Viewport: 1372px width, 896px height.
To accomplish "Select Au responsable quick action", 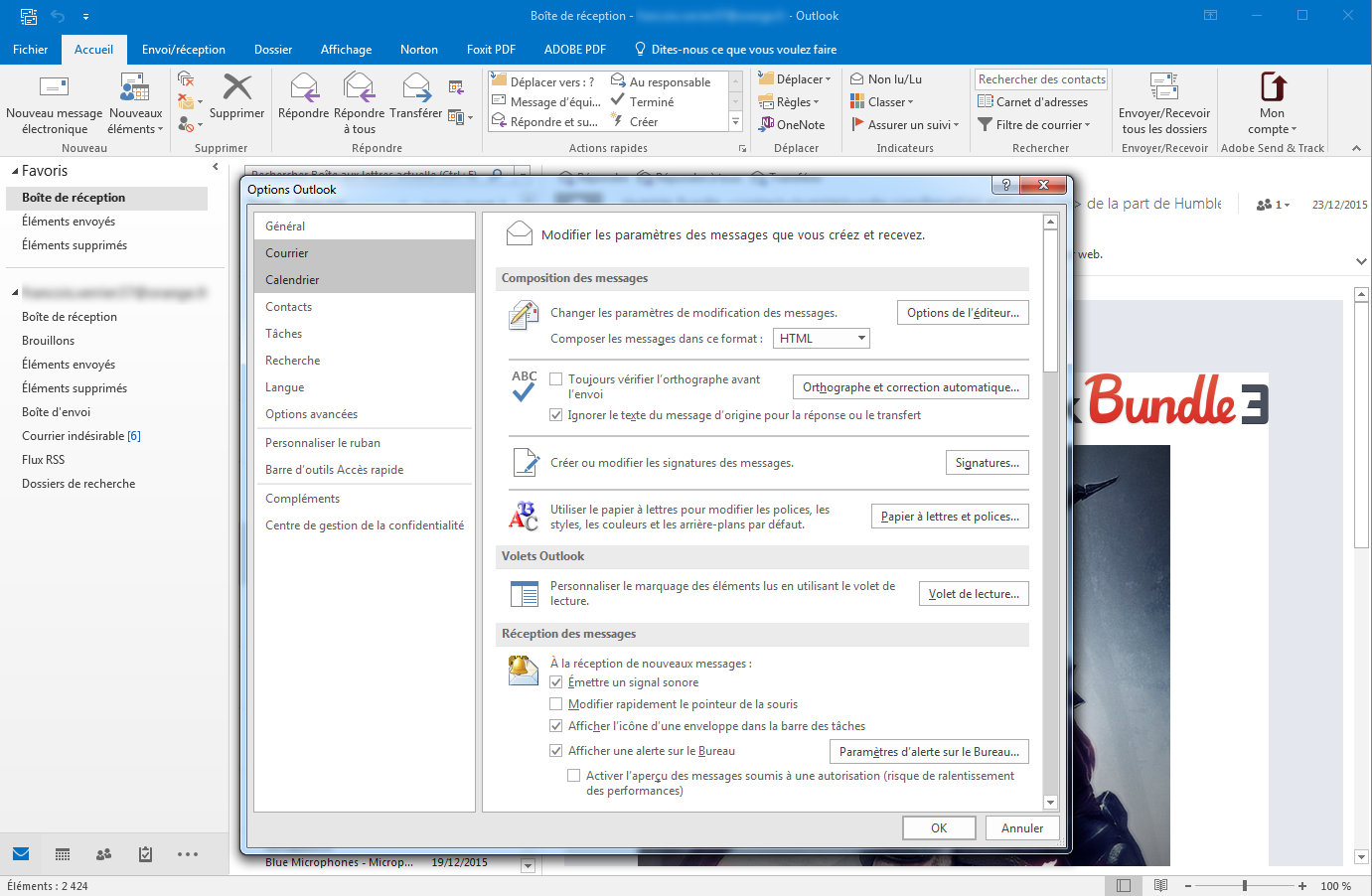I will coord(661,82).
